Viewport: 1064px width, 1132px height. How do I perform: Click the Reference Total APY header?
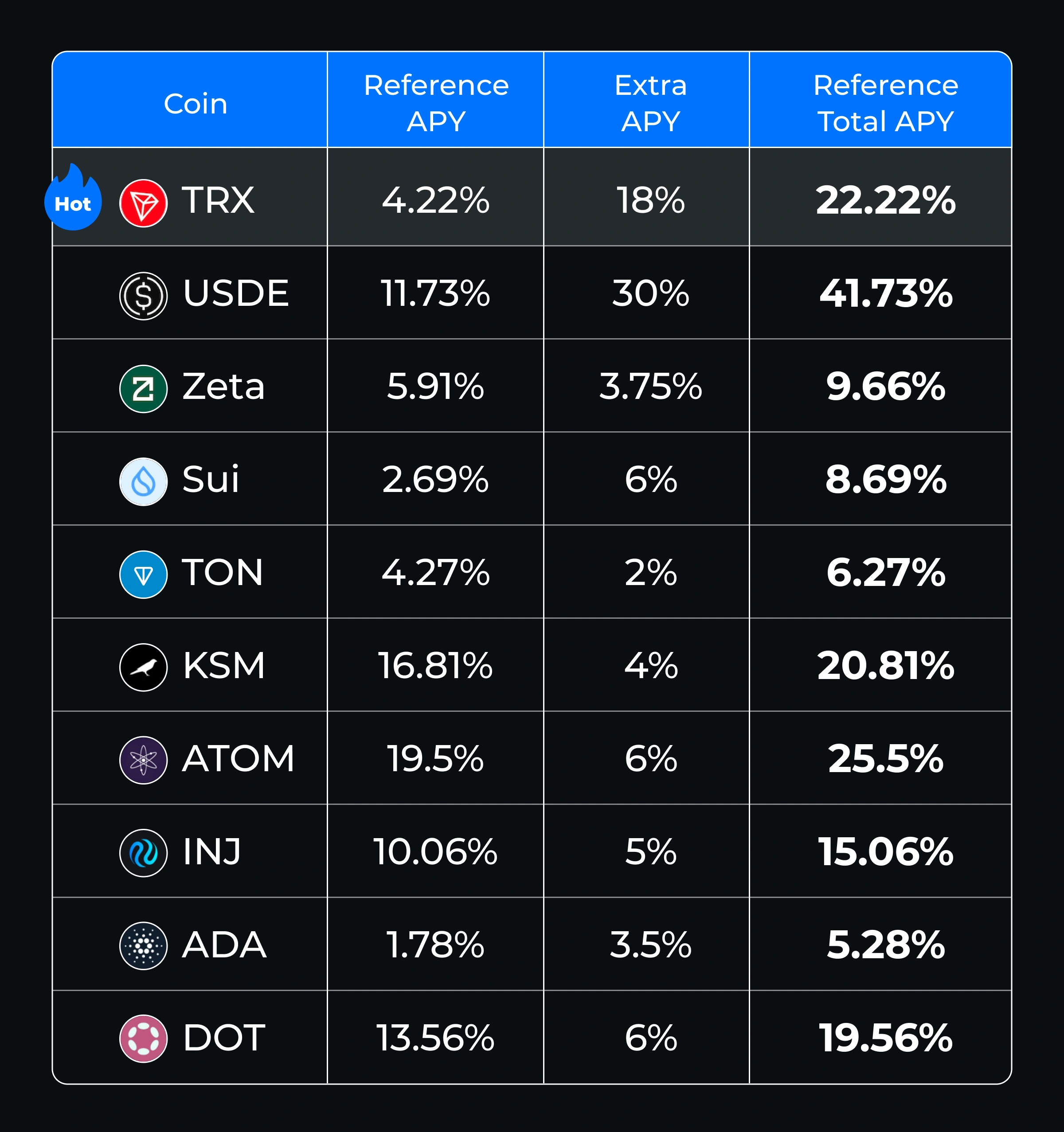tap(885, 103)
